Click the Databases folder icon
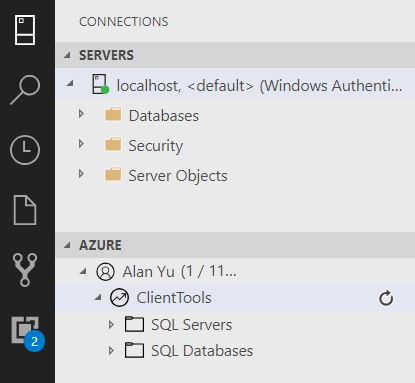Image resolution: width=415 pixels, height=383 pixels. click(x=113, y=115)
